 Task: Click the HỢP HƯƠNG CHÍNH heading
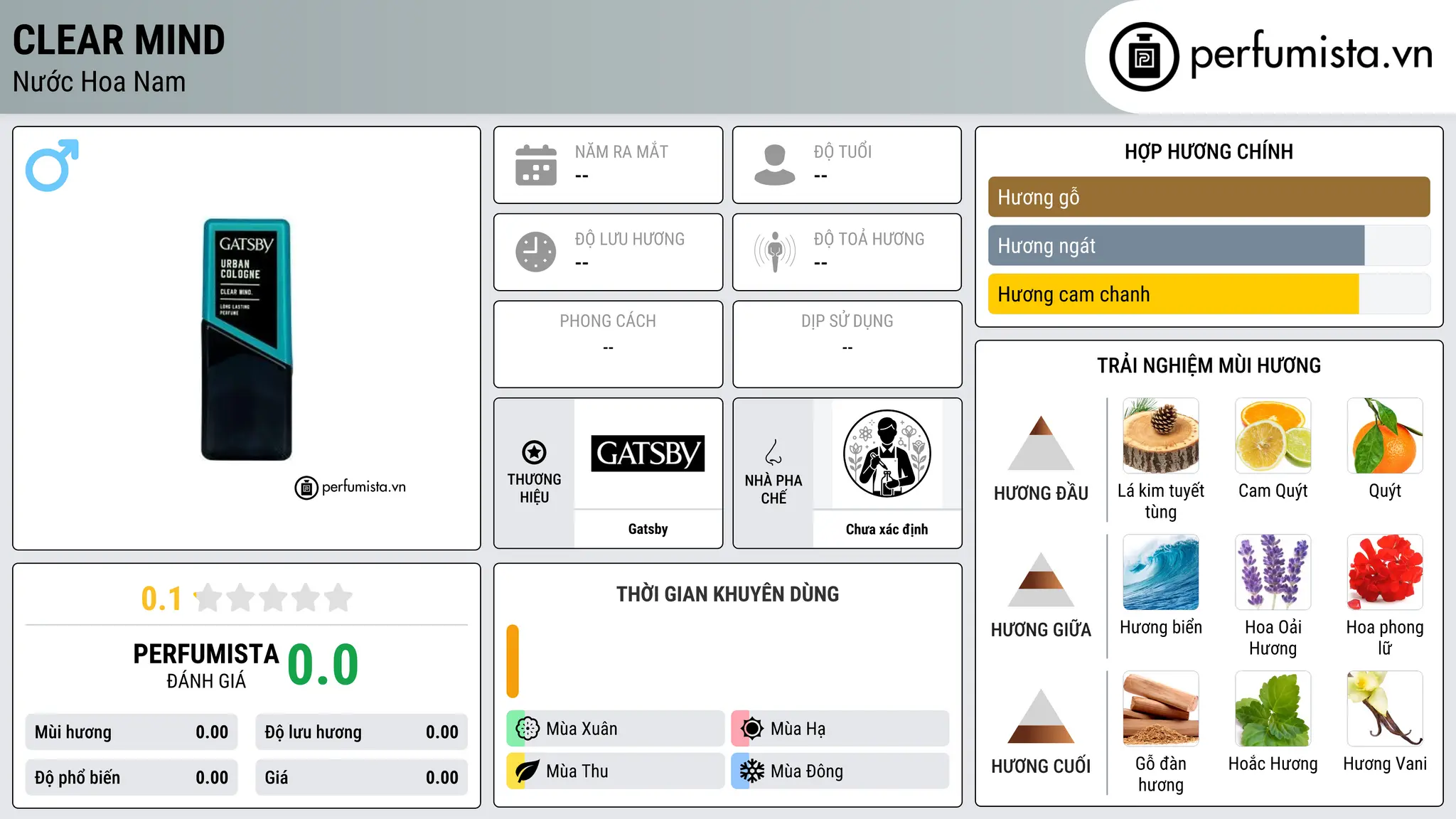(1209, 151)
